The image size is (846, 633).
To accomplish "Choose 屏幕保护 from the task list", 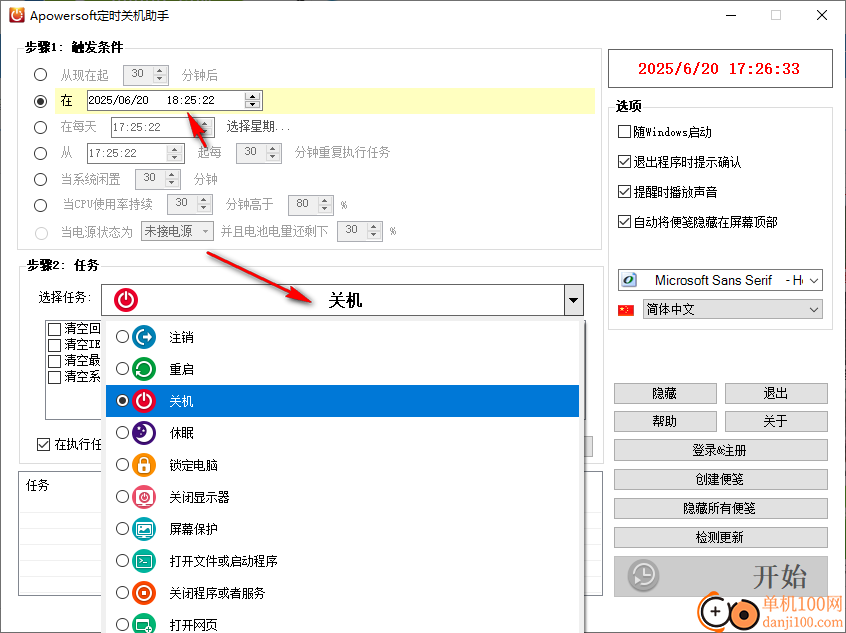I will (x=342, y=529).
